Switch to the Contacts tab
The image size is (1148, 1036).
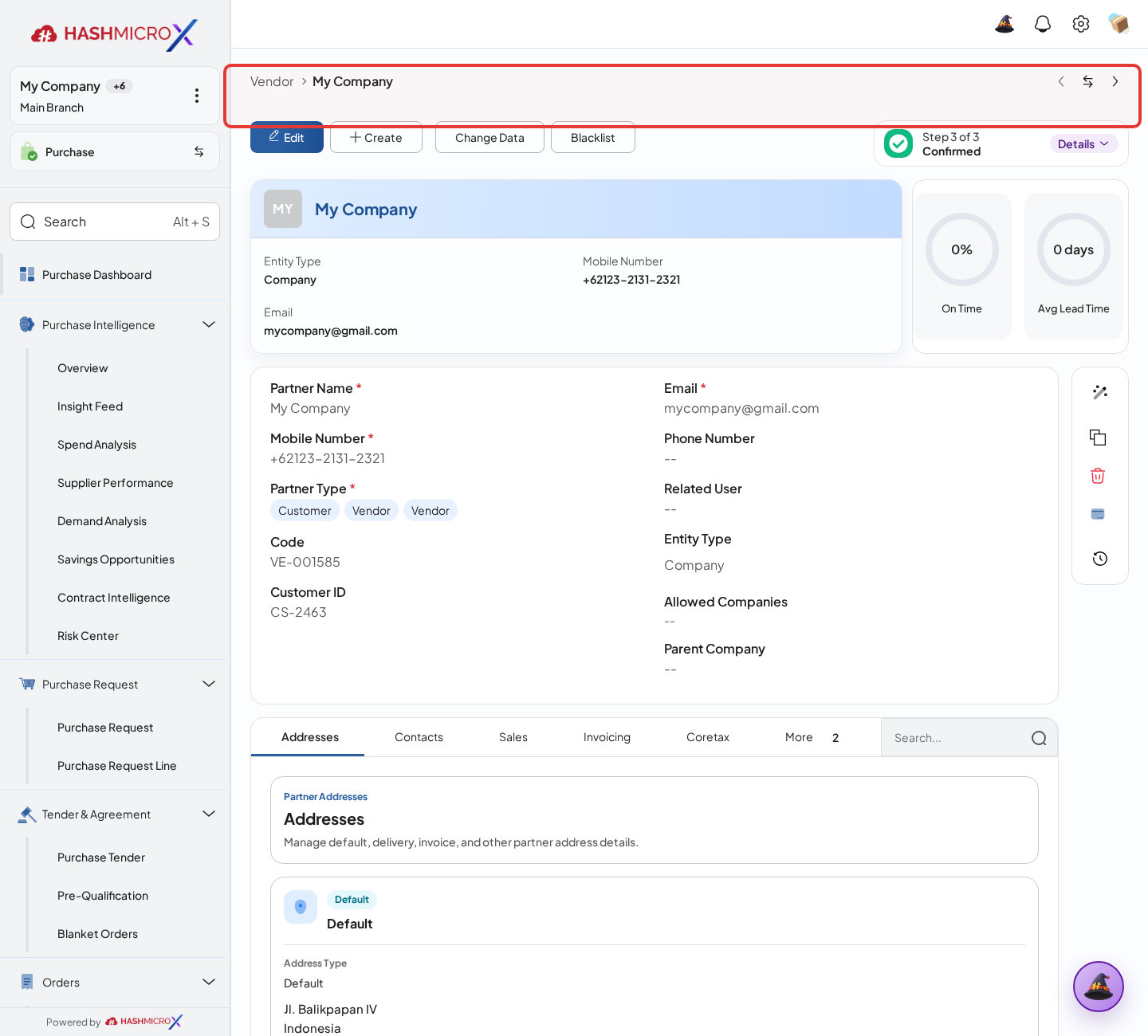(x=419, y=737)
